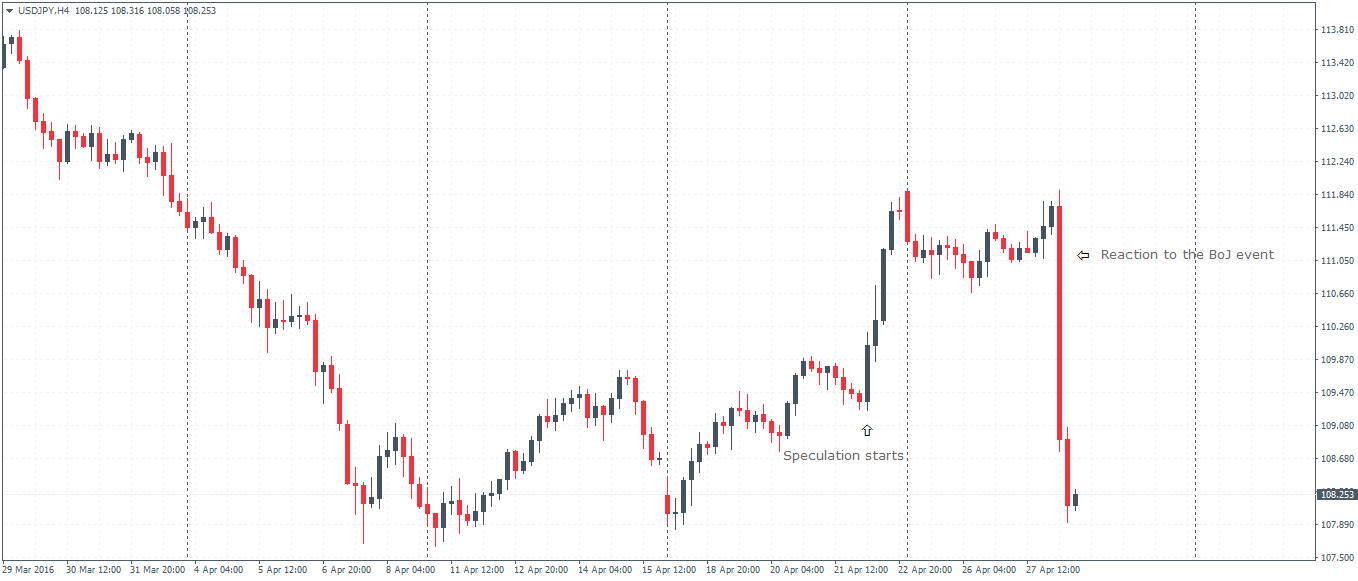
Task: Click the 113.810 price axis label
Action: tap(1337, 29)
